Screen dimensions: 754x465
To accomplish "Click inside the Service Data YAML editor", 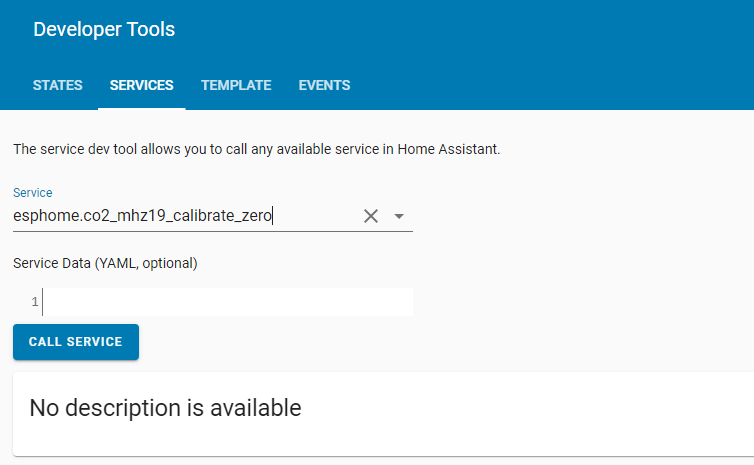I will coord(227,302).
